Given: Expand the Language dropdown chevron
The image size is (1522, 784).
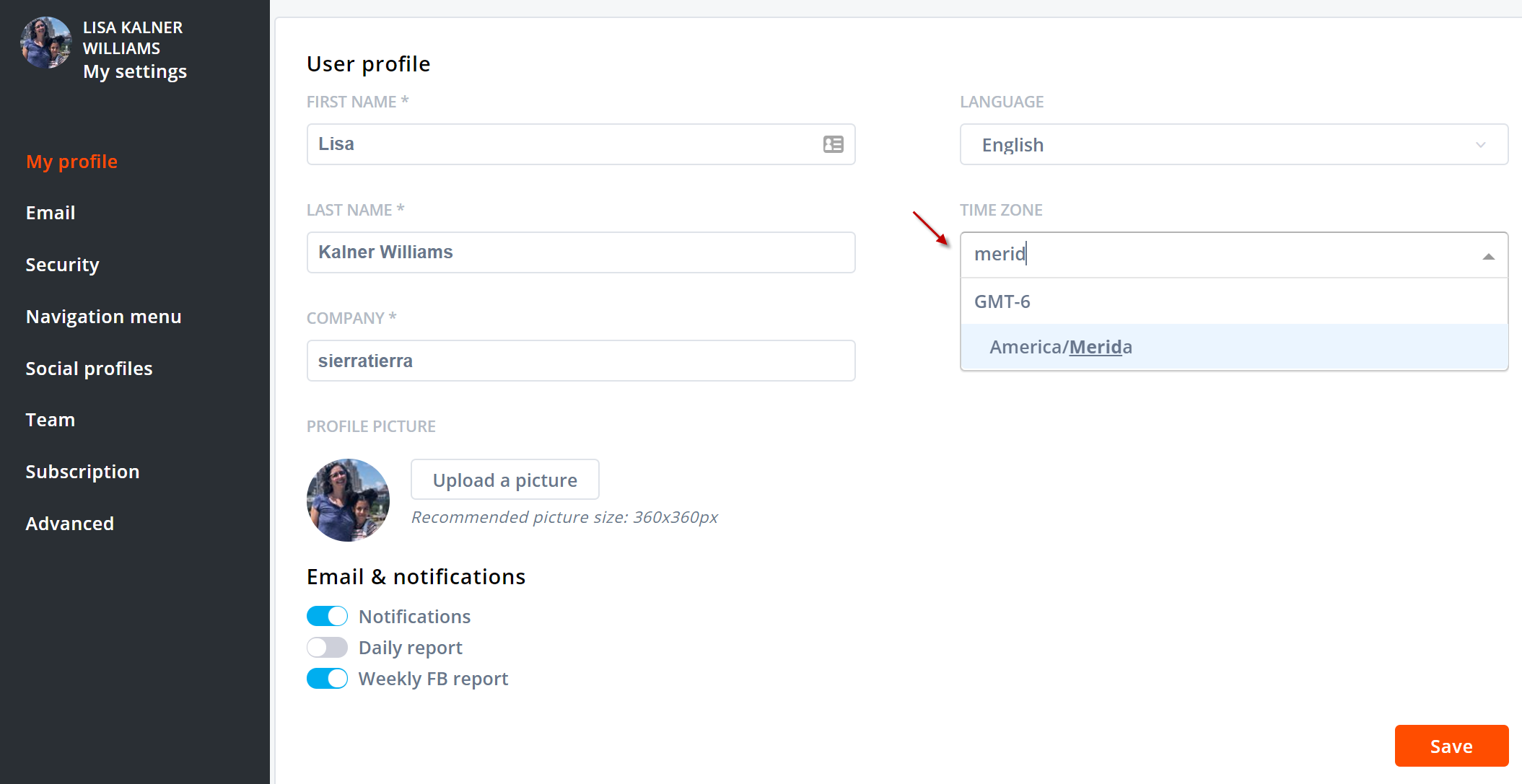Looking at the screenshot, I should [1480, 145].
